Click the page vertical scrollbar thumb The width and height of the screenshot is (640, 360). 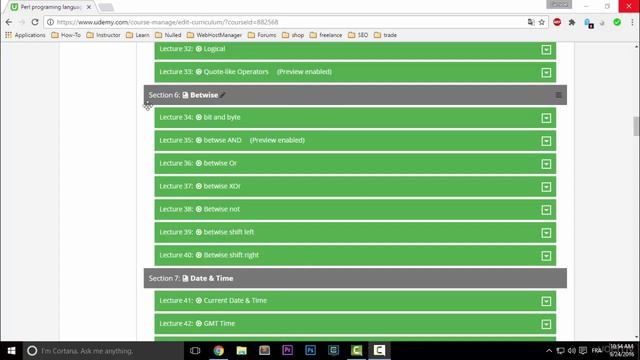pos(636,126)
